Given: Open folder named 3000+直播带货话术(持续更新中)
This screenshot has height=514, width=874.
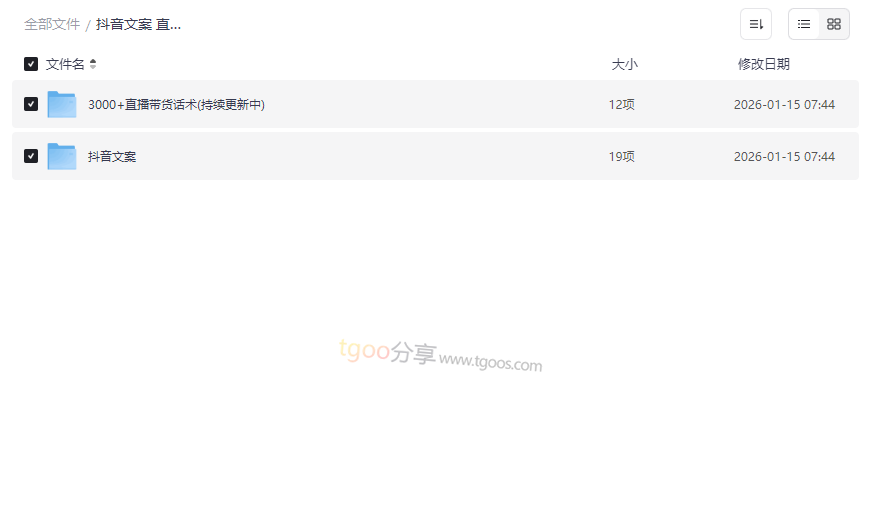Looking at the screenshot, I should [176, 105].
